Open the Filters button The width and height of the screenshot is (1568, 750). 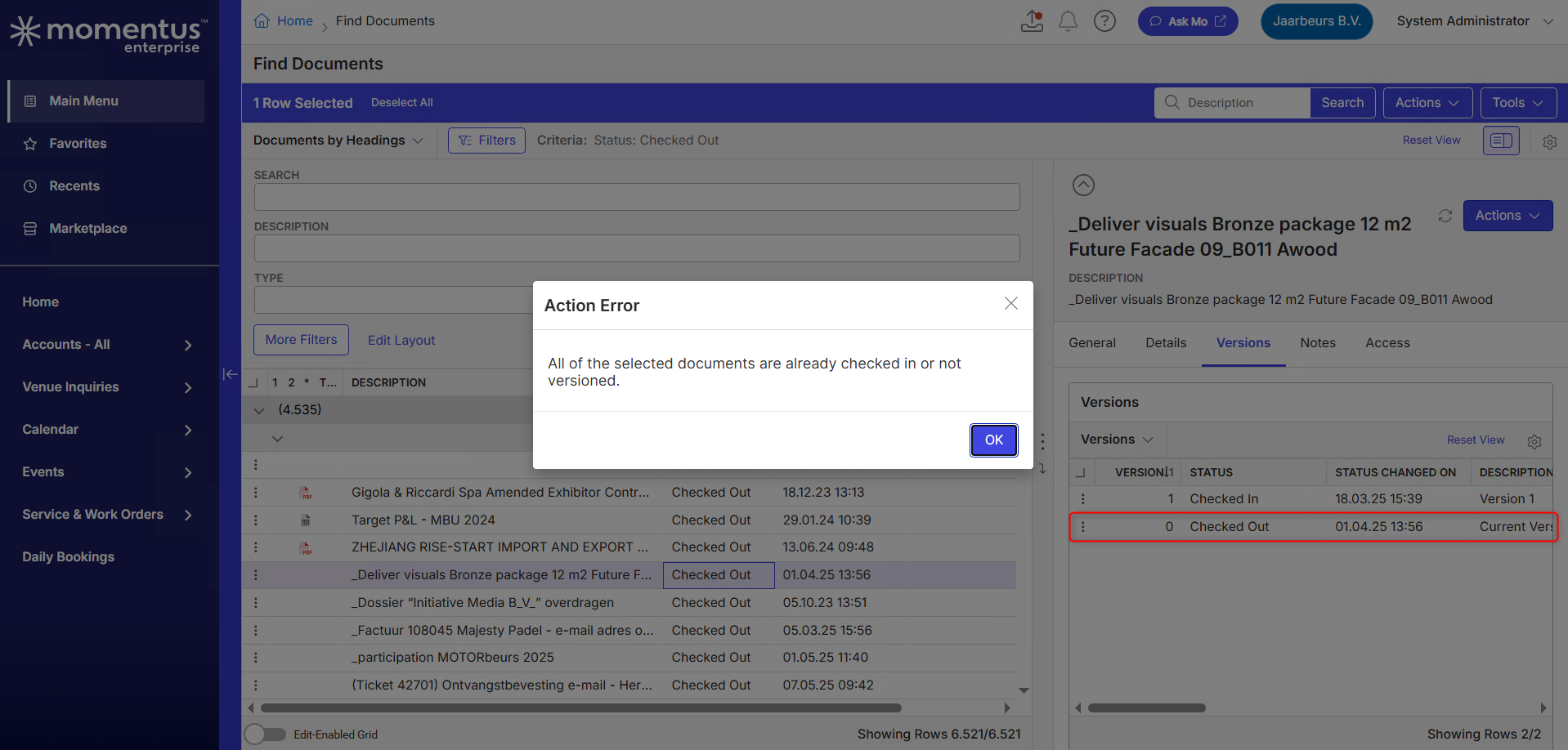coord(486,141)
